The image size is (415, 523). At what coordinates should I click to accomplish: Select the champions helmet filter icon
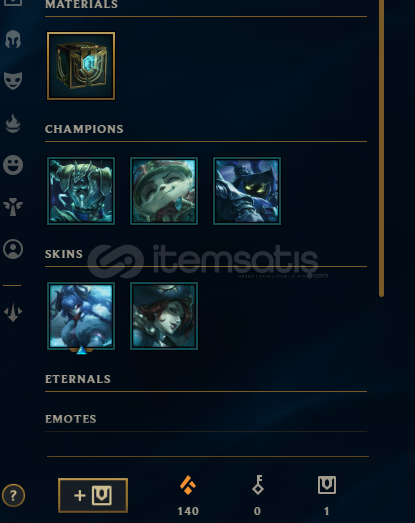point(13,39)
